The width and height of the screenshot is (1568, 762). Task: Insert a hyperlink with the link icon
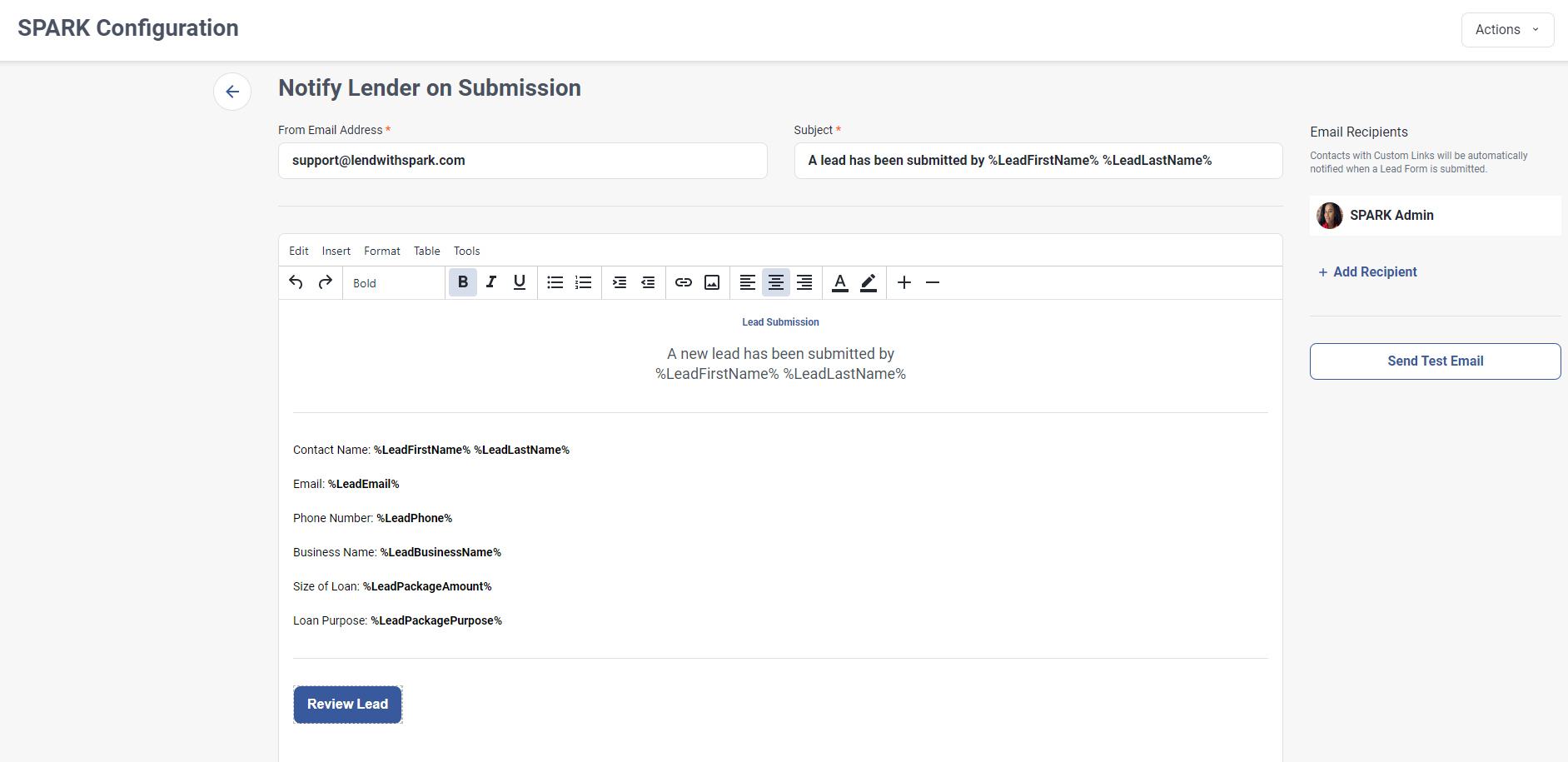coord(684,282)
